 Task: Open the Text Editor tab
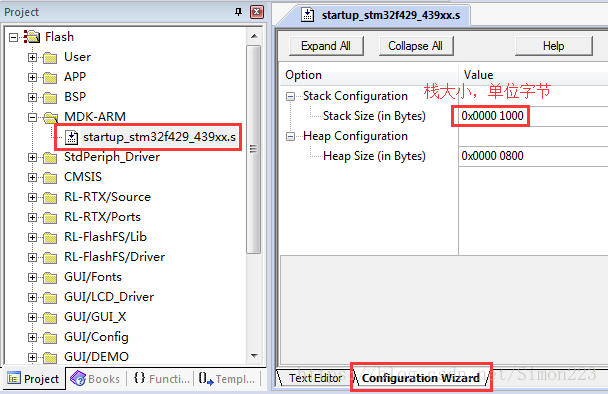tap(315, 378)
